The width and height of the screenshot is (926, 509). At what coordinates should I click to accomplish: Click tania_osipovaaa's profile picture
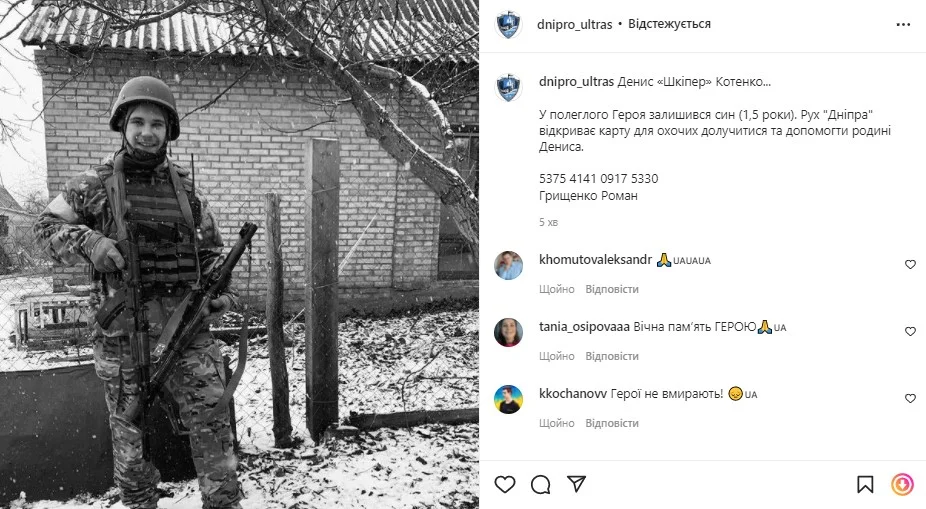pyautogui.click(x=508, y=332)
